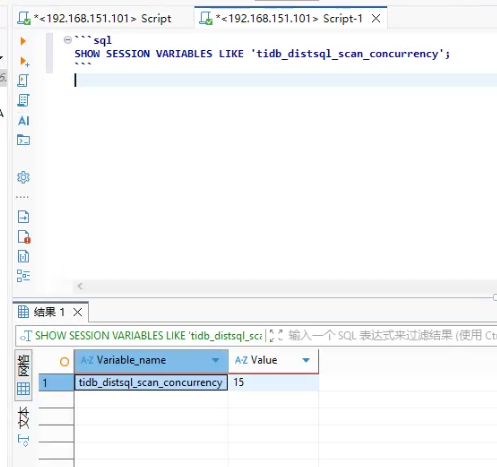The width and height of the screenshot is (497, 467).
Task: Click the SQL filter expression input field
Action: coord(392,335)
